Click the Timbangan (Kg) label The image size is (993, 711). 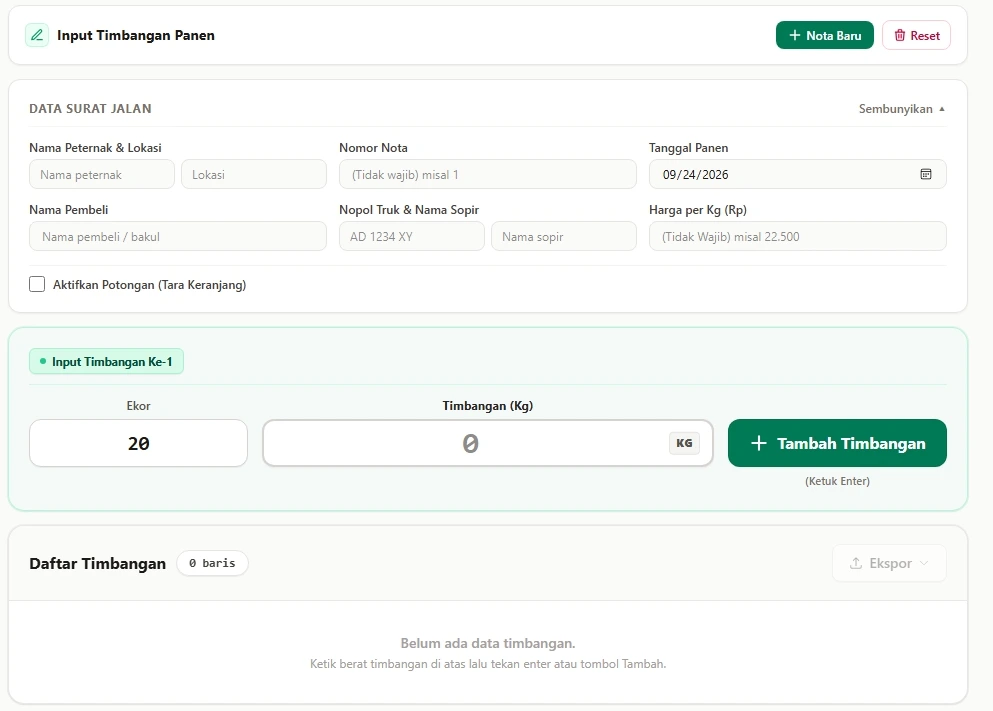pos(488,406)
